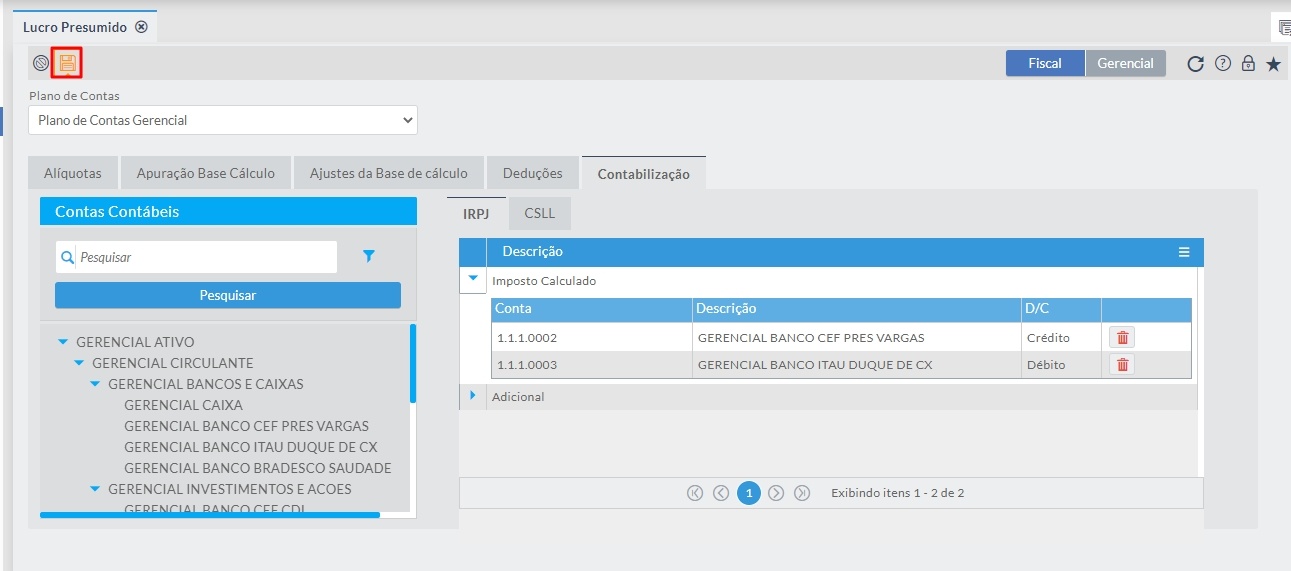Click the vertical scrollbar of the accounts tree
The image size is (1291, 571).
point(412,362)
